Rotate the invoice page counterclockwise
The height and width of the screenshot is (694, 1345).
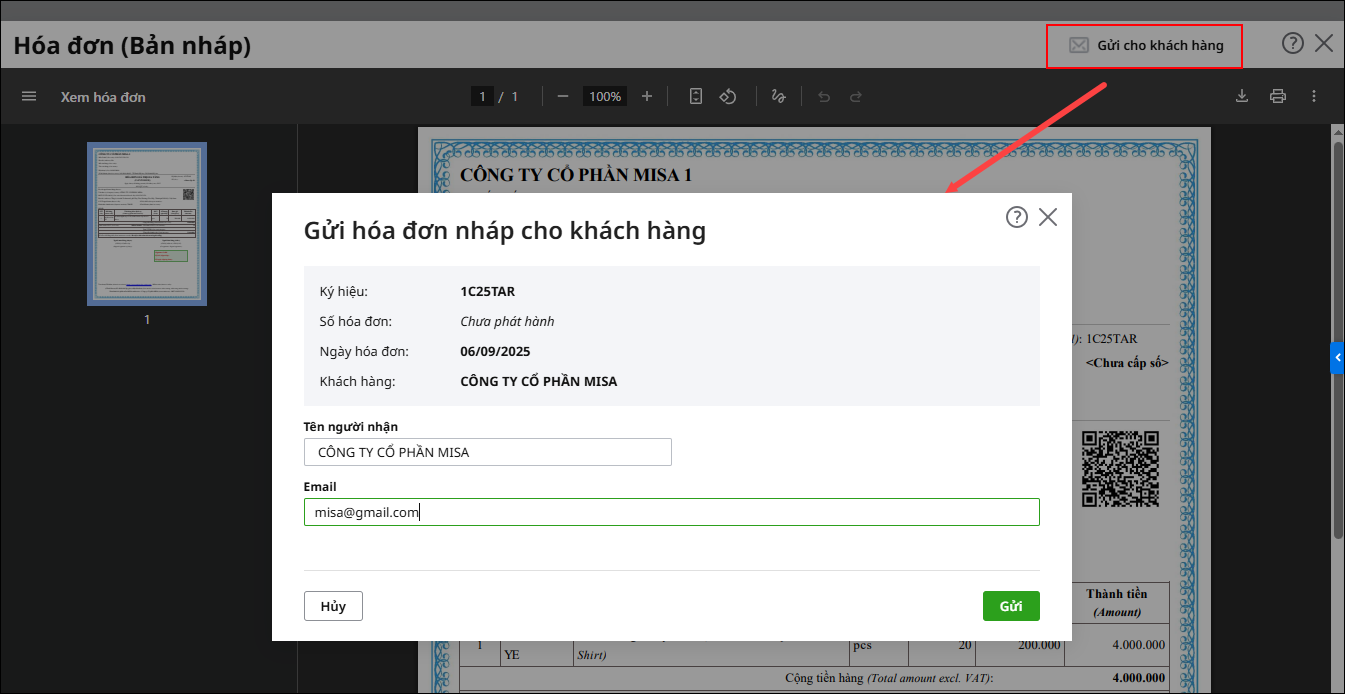728,96
